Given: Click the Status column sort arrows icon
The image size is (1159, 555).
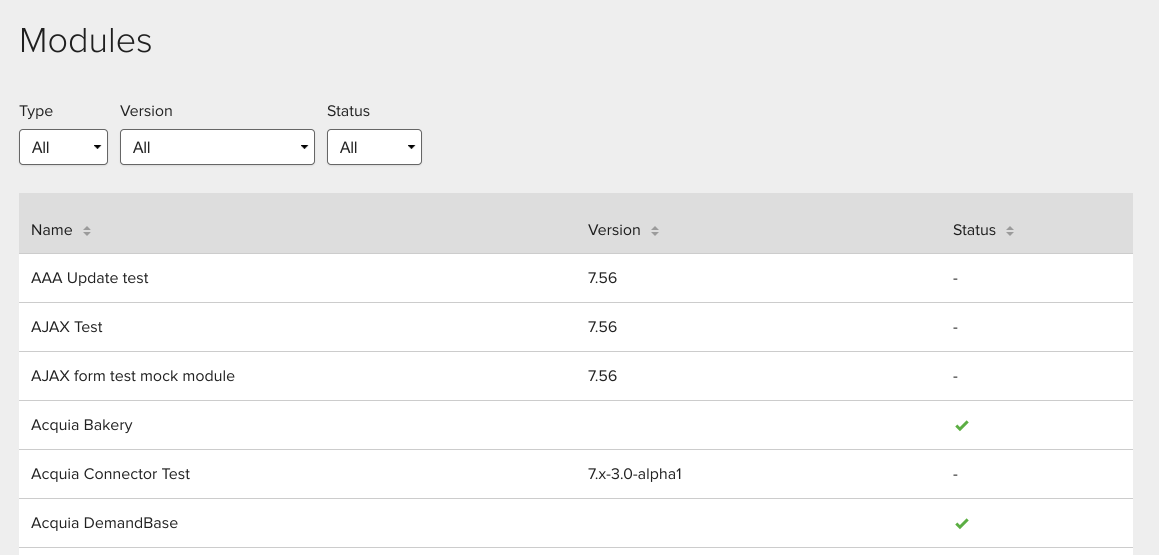Looking at the screenshot, I should [x=1010, y=231].
